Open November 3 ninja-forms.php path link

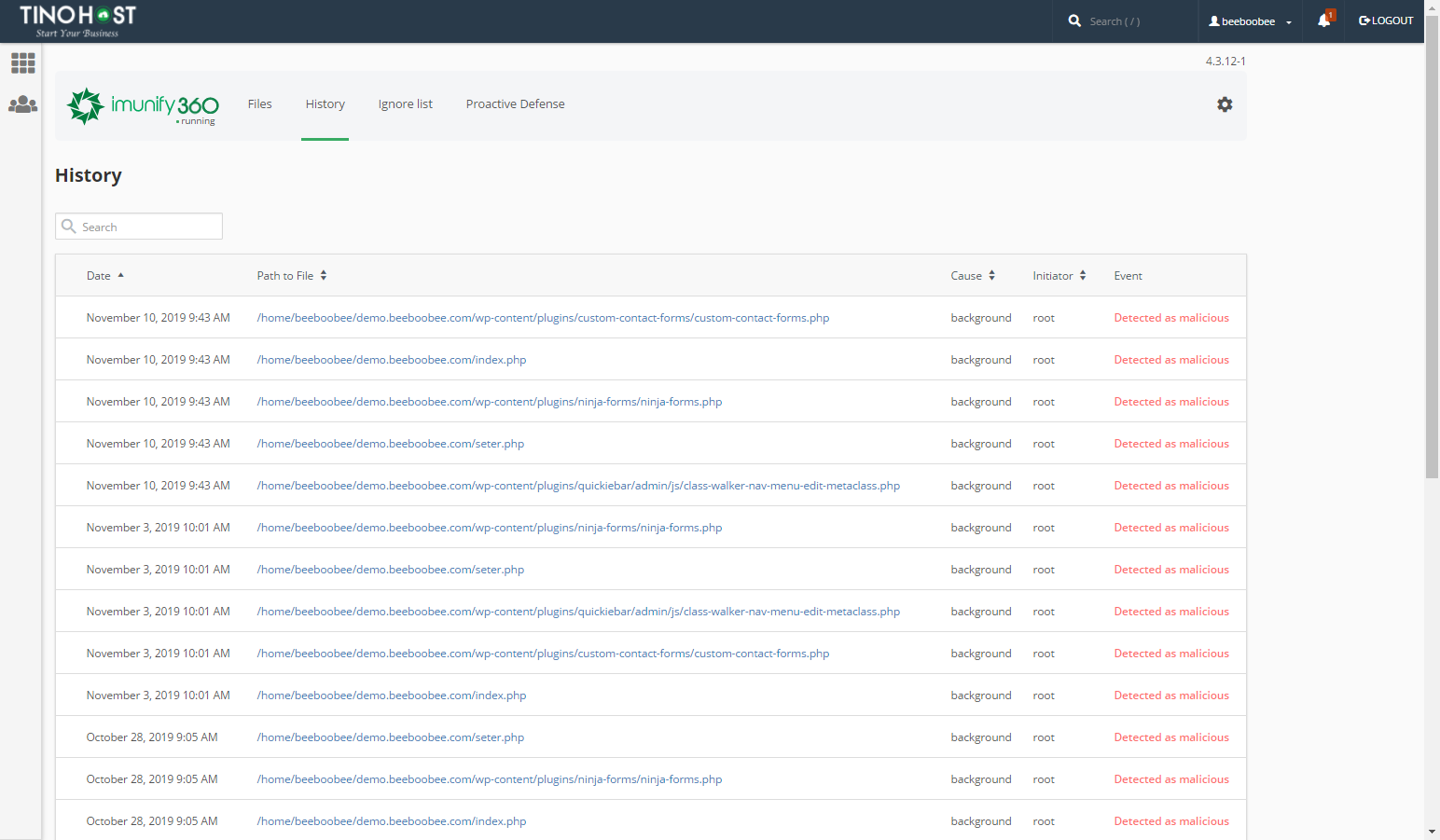click(x=490, y=528)
